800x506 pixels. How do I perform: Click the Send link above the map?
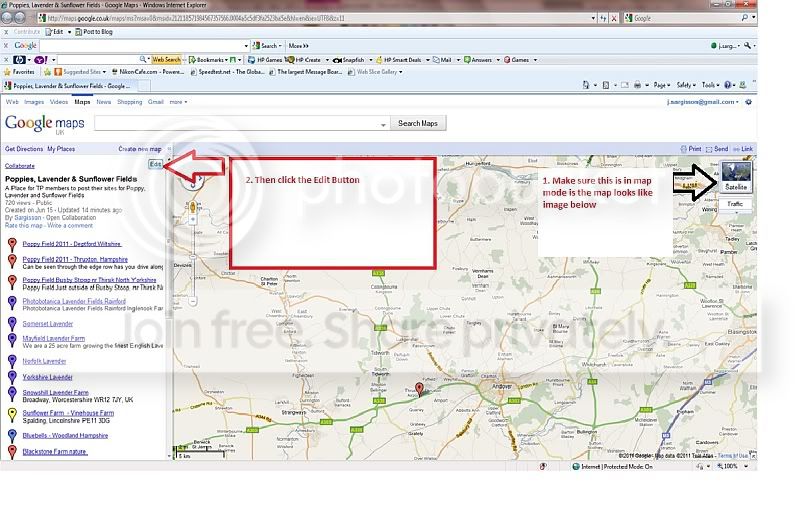[717, 149]
